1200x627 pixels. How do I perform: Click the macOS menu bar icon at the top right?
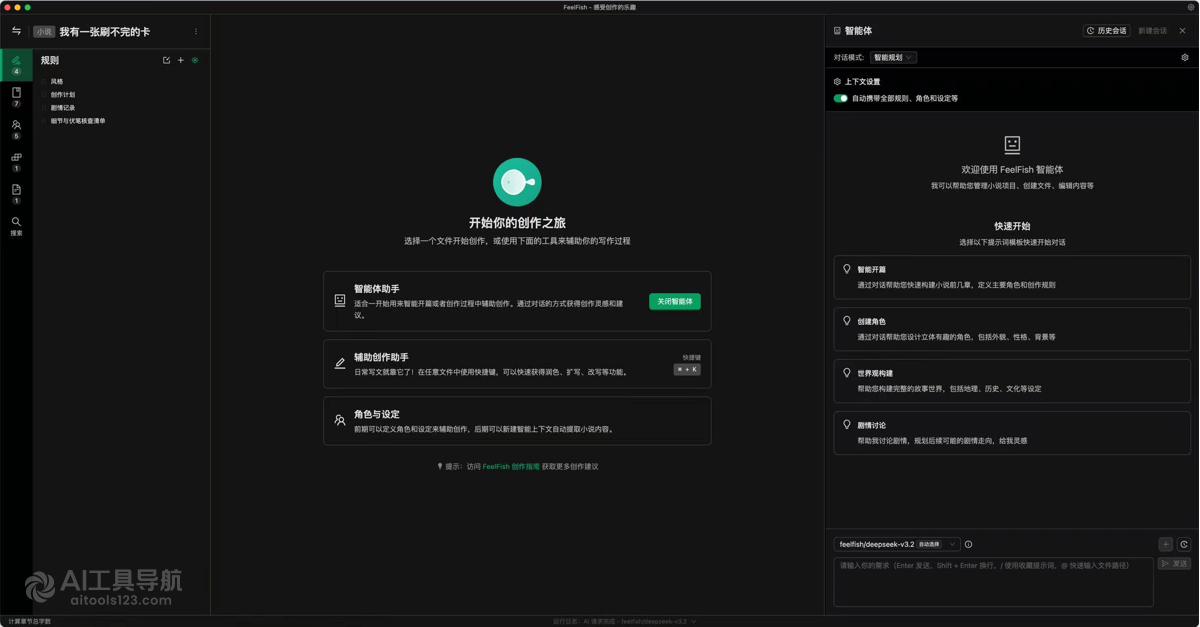click(x=1191, y=7)
